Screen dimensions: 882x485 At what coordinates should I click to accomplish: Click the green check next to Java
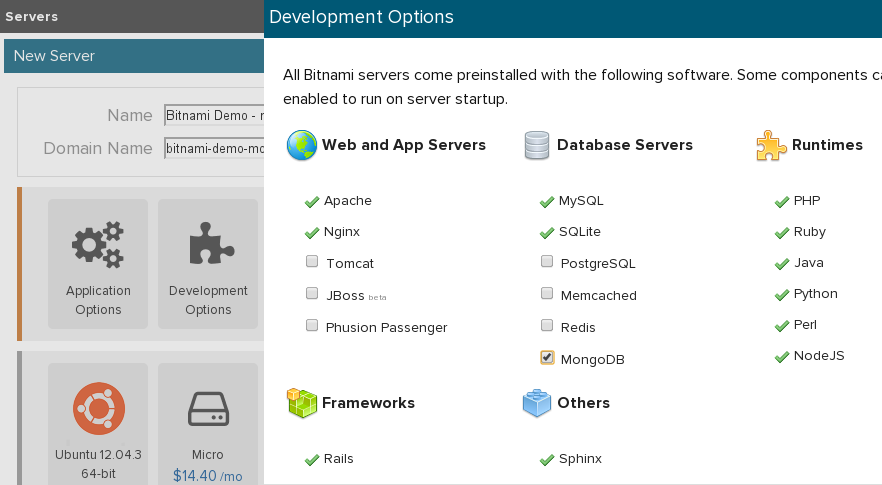coord(782,263)
